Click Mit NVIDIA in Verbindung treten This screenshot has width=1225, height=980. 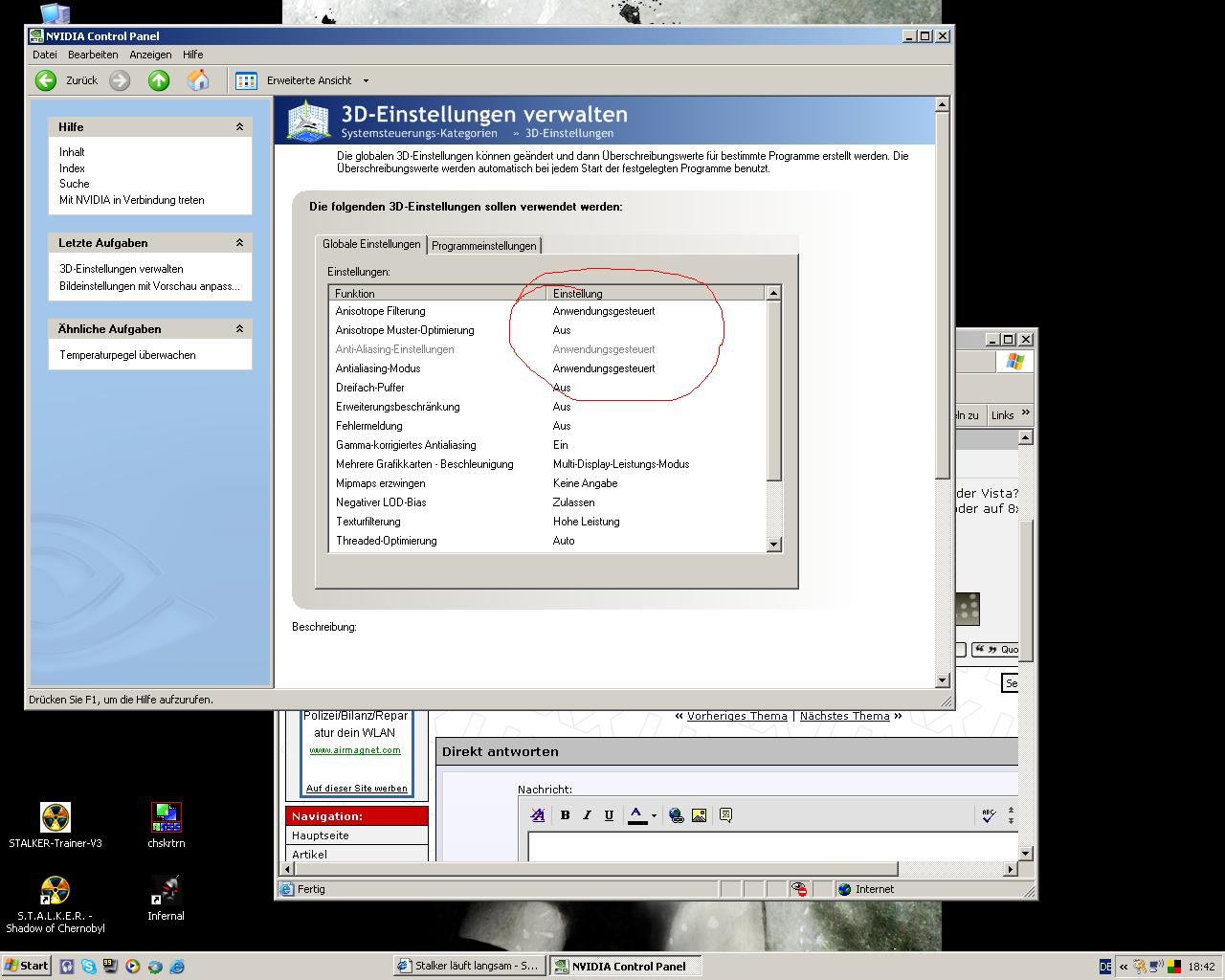[x=132, y=200]
